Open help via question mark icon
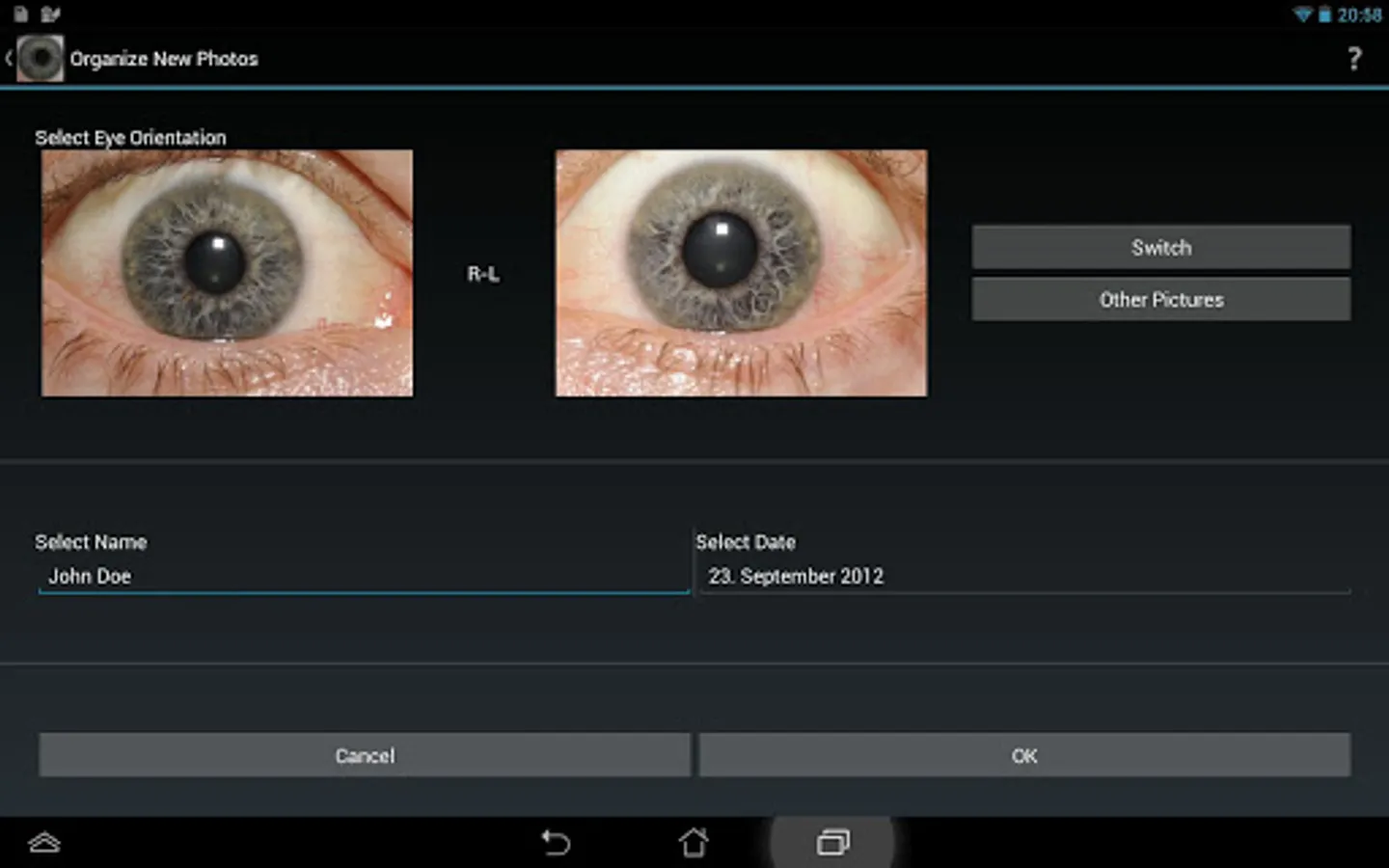Screen dimensions: 1389x868 point(1354,59)
